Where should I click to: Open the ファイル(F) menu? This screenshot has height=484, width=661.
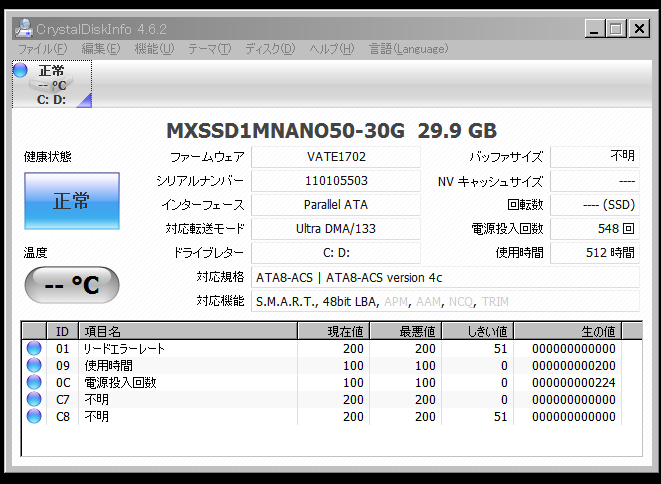click(43, 49)
